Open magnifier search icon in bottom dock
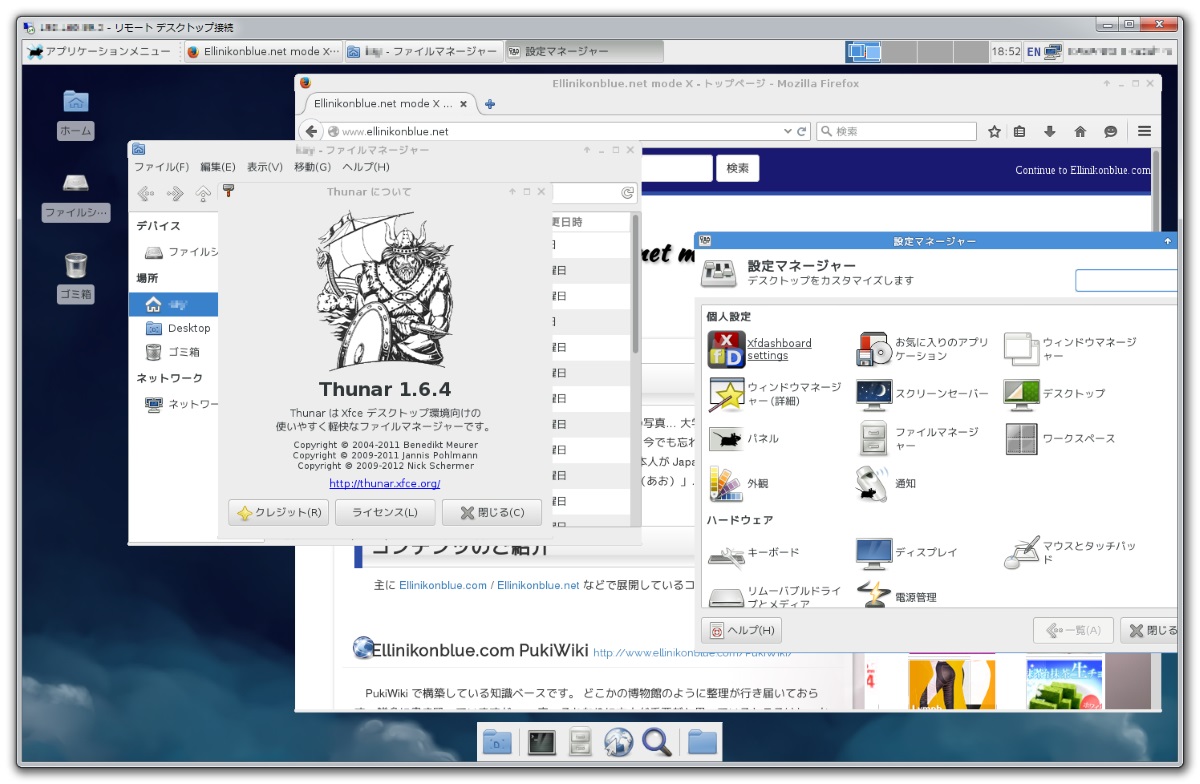Viewport: 1200px width, 784px height. pyautogui.click(x=656, y=742)
